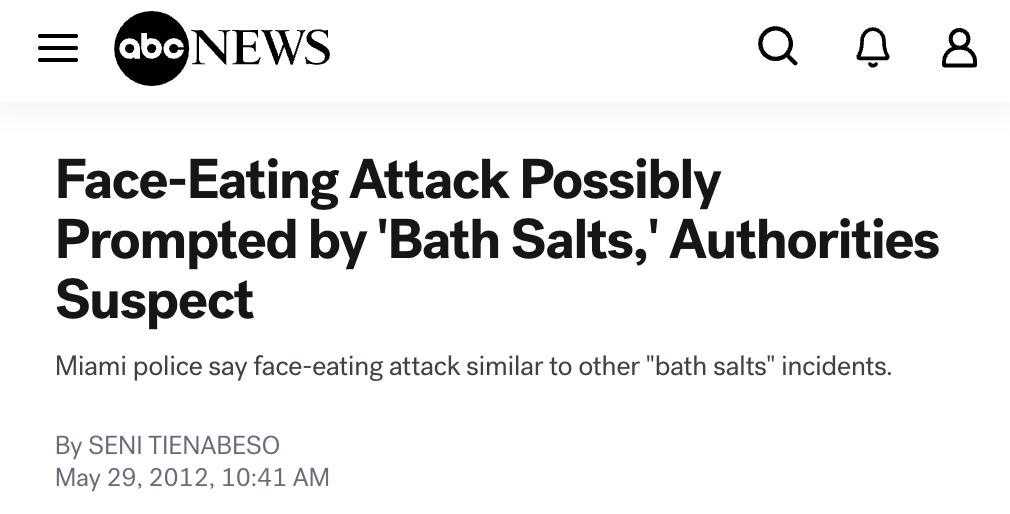Viewport: 1010px width, 514px height.
Task: Select author name Seni Tienabeso
Action: (184, 445)
